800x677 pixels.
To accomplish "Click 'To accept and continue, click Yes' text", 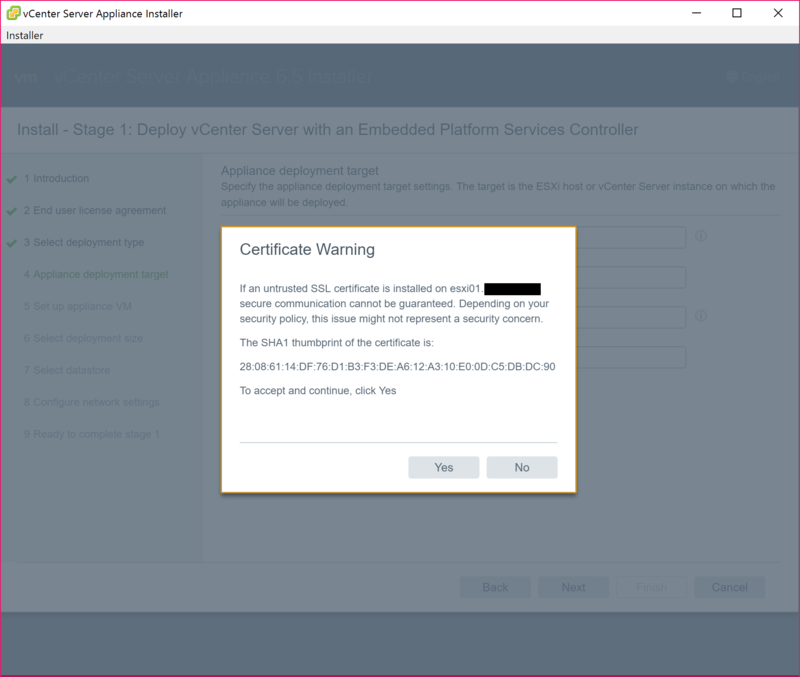I will [x=318, y=391].
